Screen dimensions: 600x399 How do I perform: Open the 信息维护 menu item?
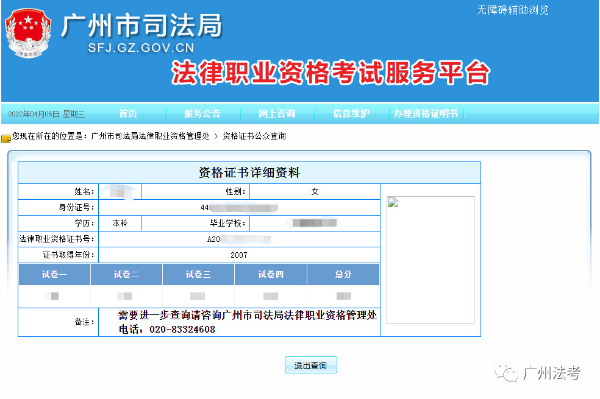click(x=351, y=114)
